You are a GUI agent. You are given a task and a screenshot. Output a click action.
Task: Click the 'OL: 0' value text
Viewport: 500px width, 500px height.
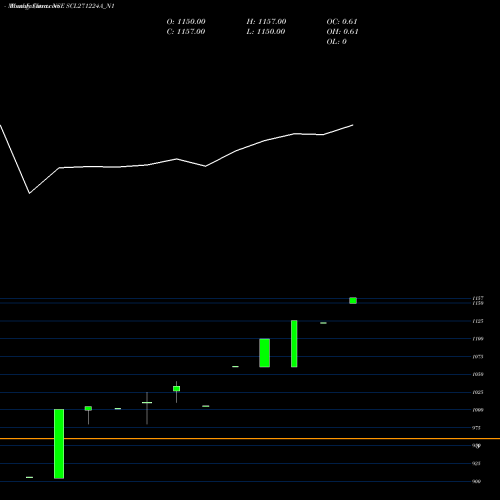point(337,42)
